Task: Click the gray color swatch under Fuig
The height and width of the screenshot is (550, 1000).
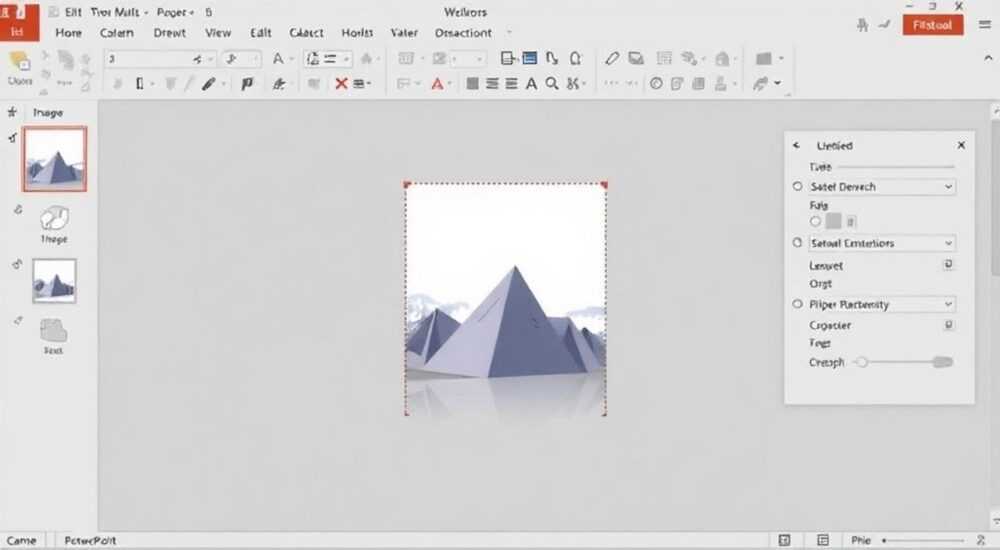Action: pos(834,221)
